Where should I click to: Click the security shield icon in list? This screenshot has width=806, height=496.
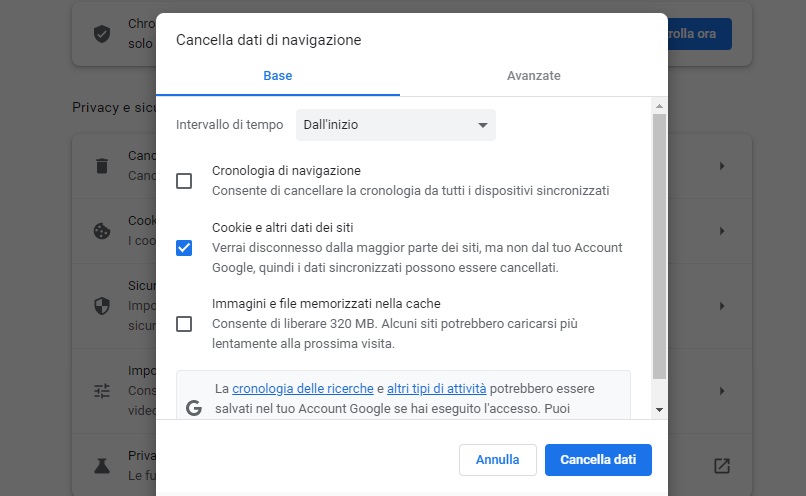pyautogui.click(x=101, y=305)
